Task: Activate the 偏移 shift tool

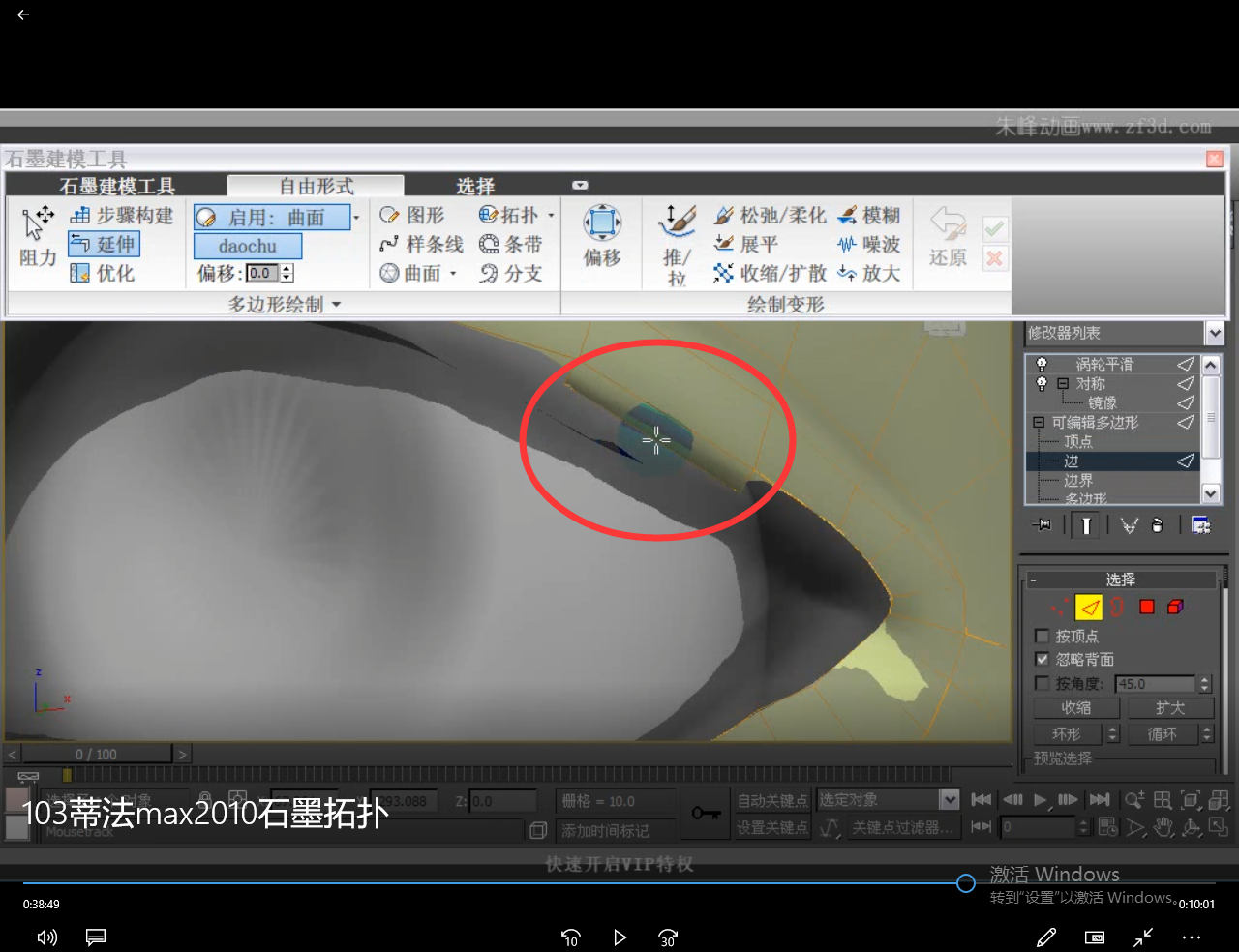Action: click(602, 235)
